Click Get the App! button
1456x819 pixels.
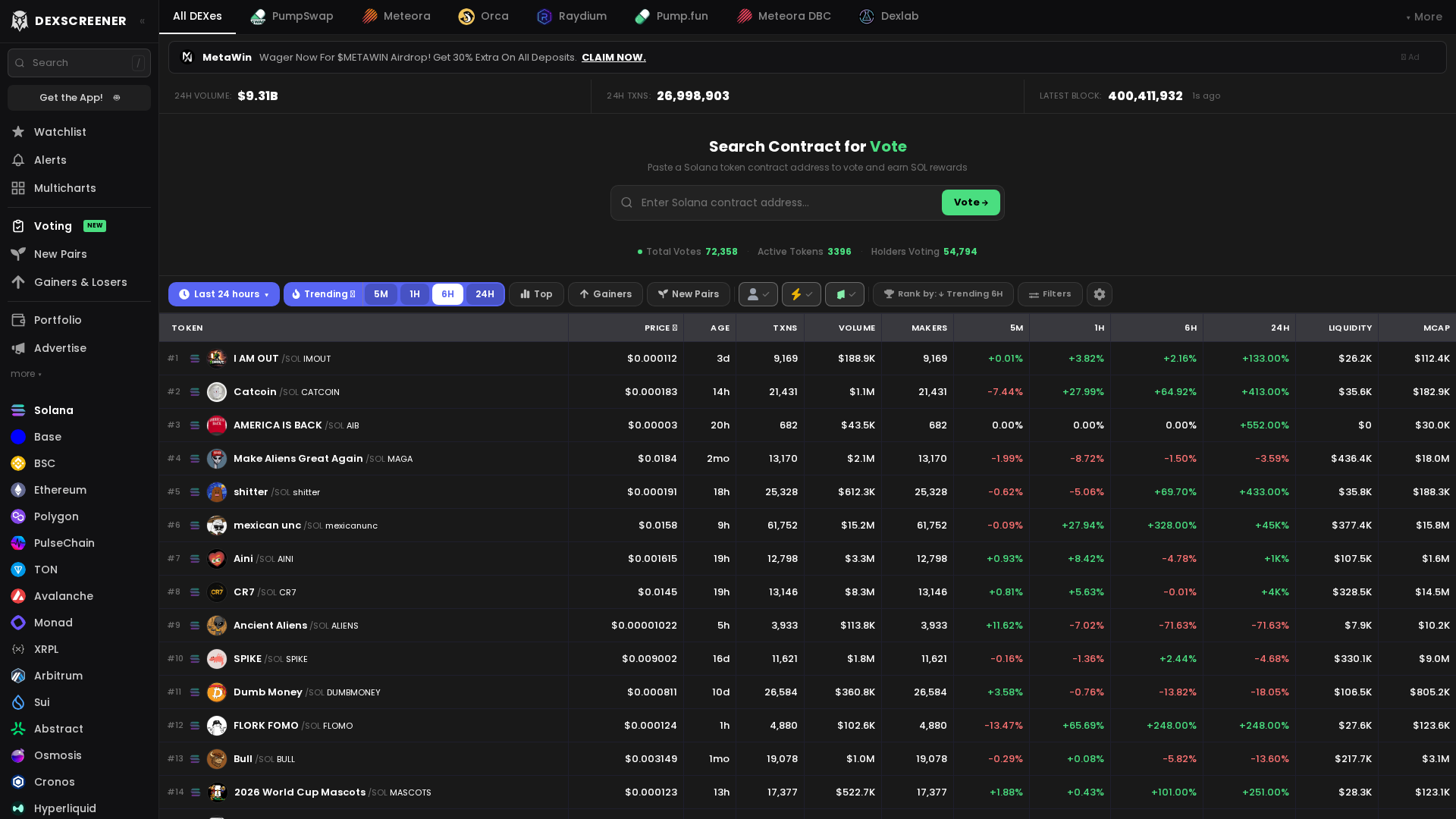[x=79, y=98]
